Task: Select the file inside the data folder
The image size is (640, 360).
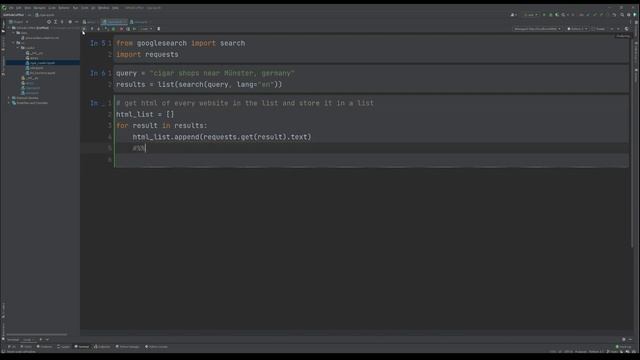Action: click(x=41, y=38)
